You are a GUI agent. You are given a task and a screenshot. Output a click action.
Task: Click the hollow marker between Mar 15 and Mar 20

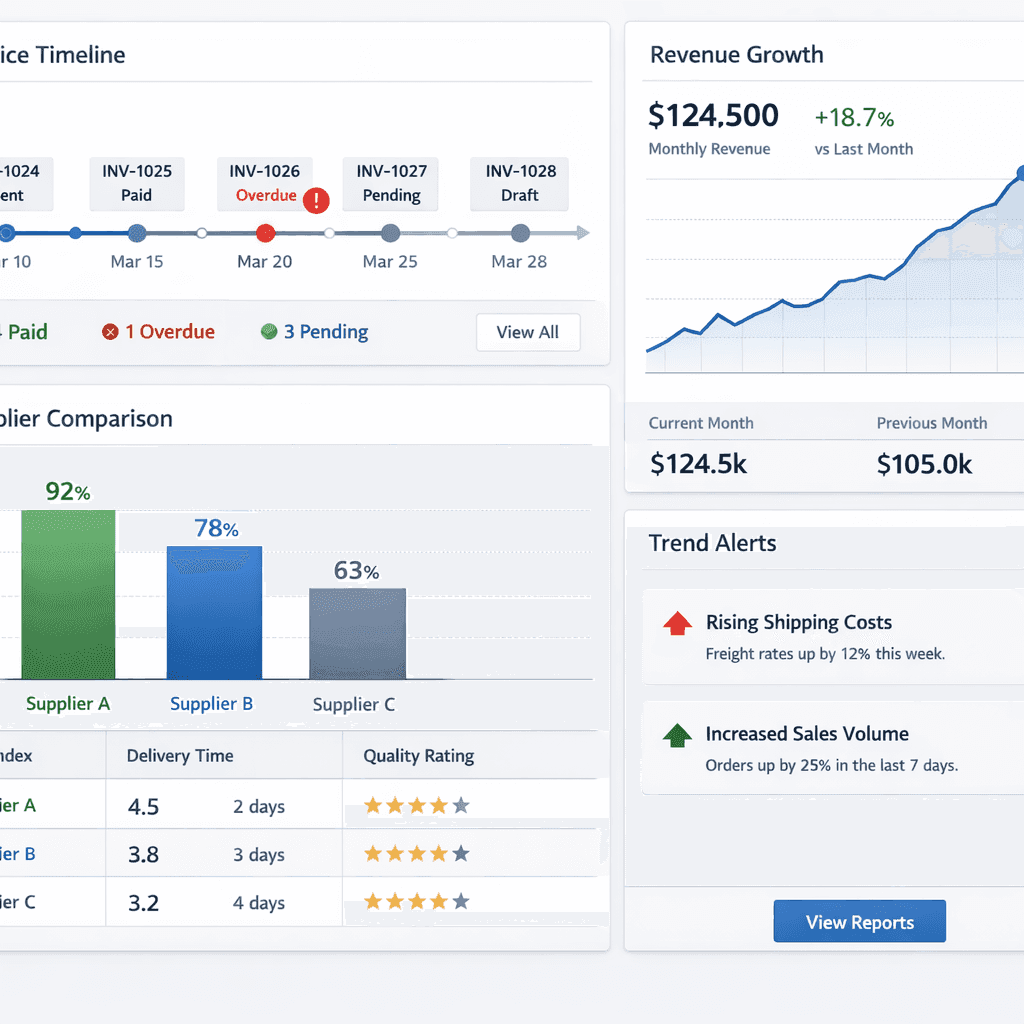coord(202,233)
